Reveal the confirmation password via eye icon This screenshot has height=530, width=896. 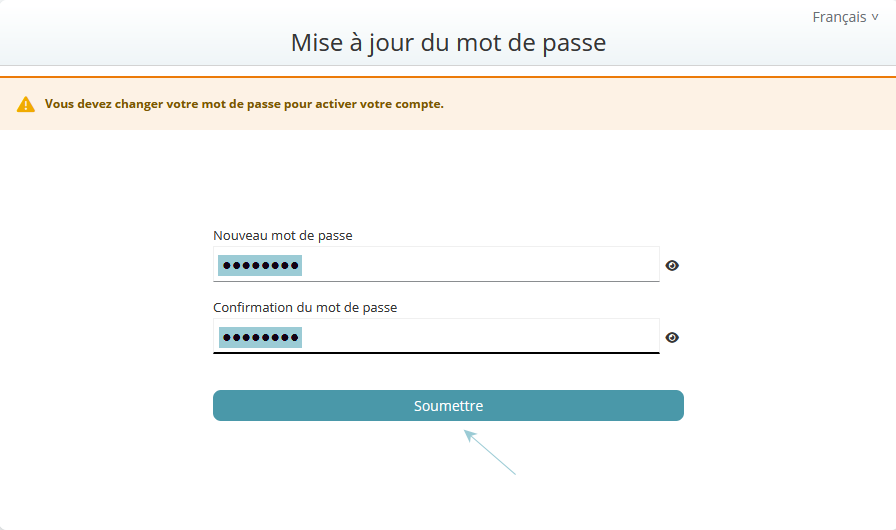[x=672, y=338]
